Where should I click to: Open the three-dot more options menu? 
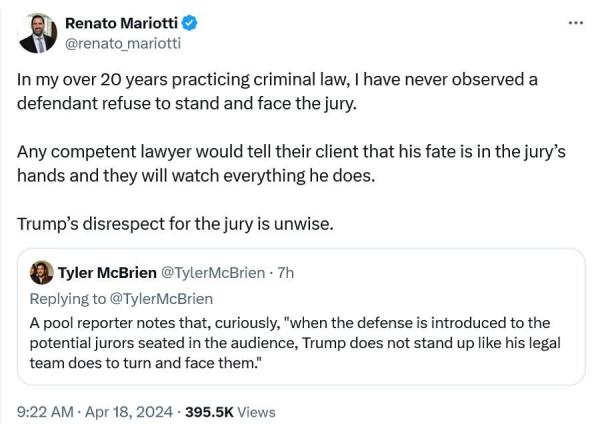coord(573,22)
